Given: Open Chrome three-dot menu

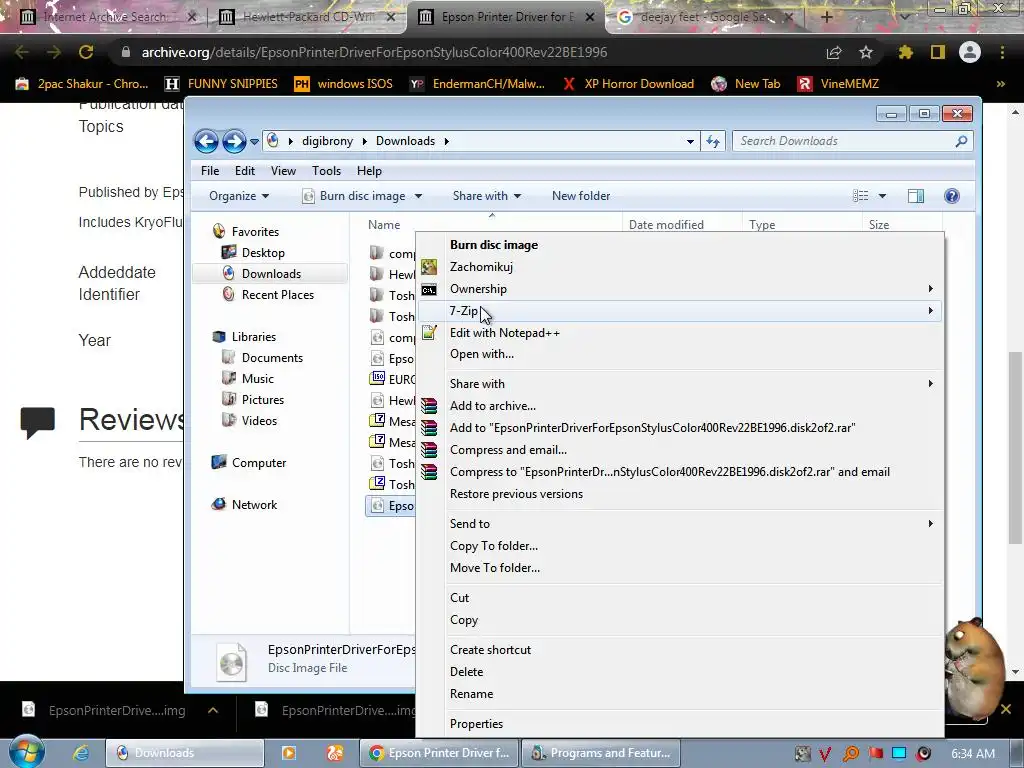Looking at the screenshot, I should pos(1002,52).
